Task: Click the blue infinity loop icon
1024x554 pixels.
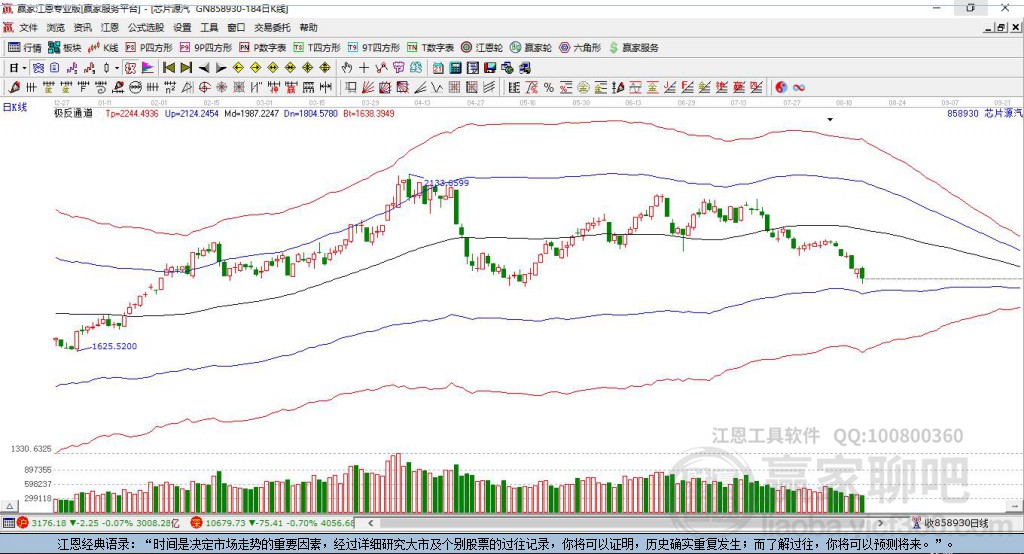Action: click(798, 87)
